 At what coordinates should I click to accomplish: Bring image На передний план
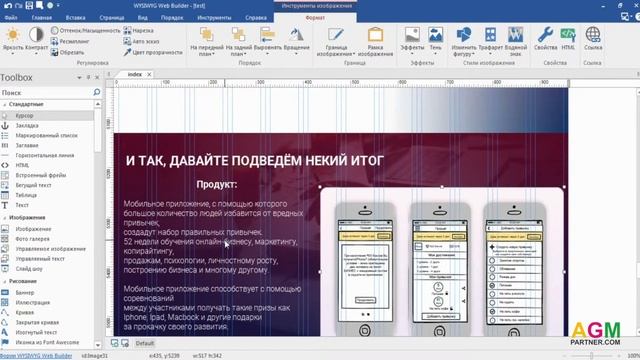pos(207,41)
